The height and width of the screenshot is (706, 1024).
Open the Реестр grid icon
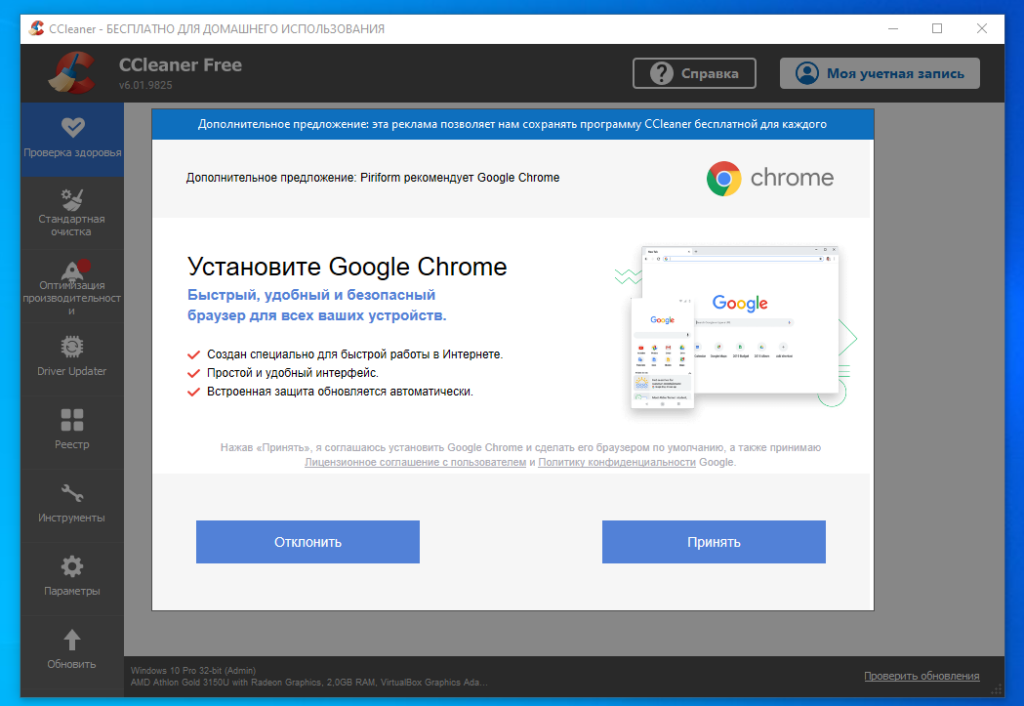click(x=72, y=420)
